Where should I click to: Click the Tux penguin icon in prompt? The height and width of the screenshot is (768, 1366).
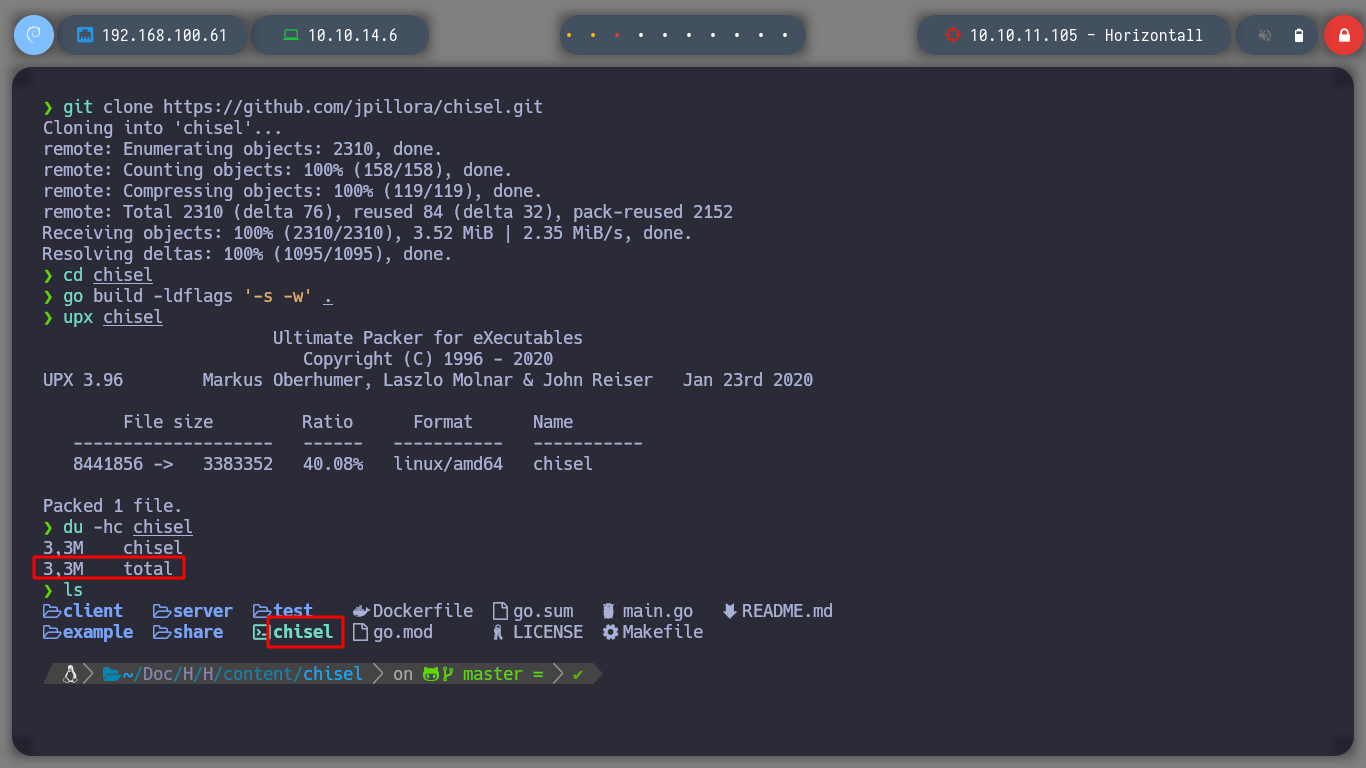coord(70,674)
